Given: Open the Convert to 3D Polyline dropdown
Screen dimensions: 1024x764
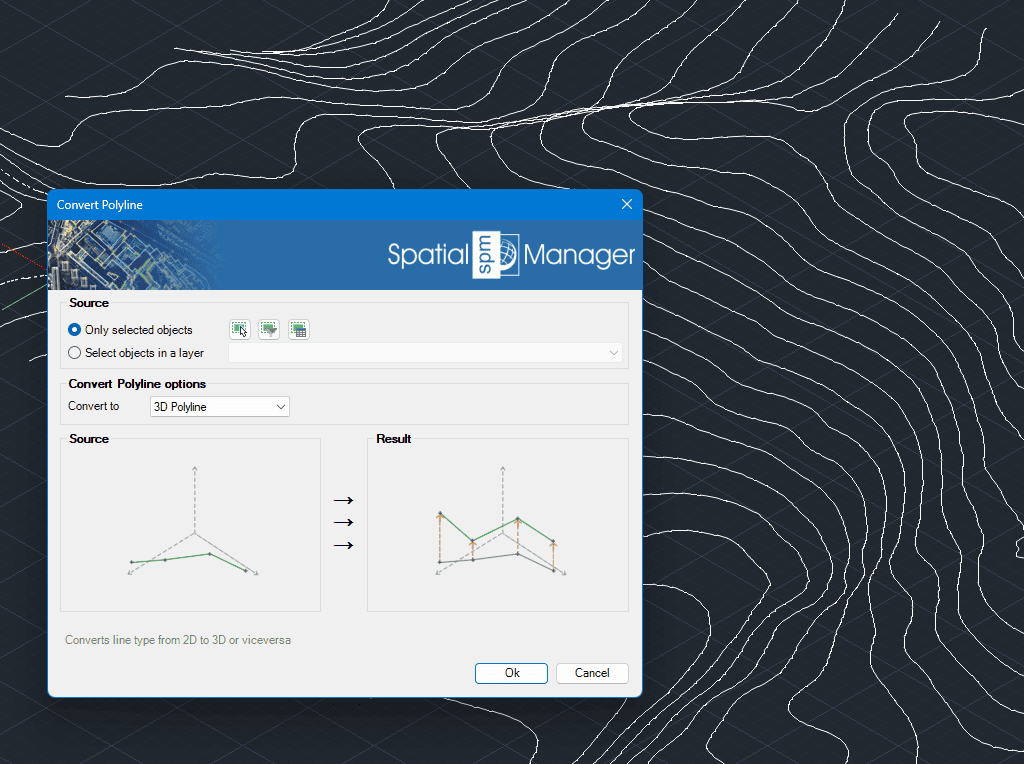Looking at the screenshot, I should tap(219, 407).
